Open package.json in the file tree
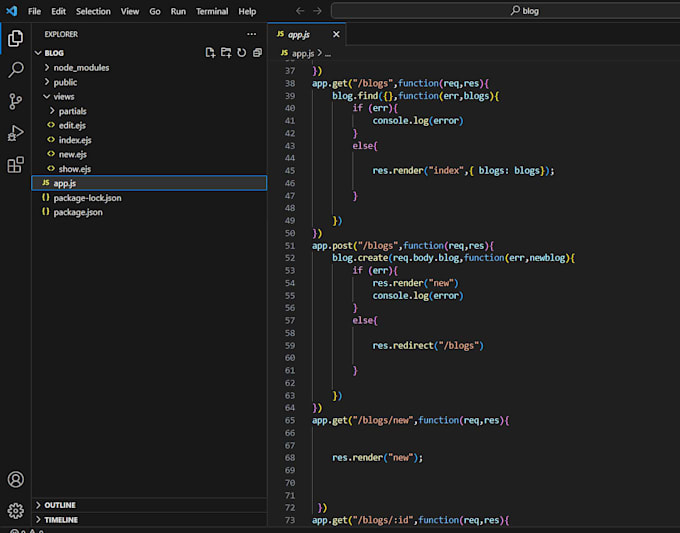Screen dimensions: 680x533 click(149, 212)
